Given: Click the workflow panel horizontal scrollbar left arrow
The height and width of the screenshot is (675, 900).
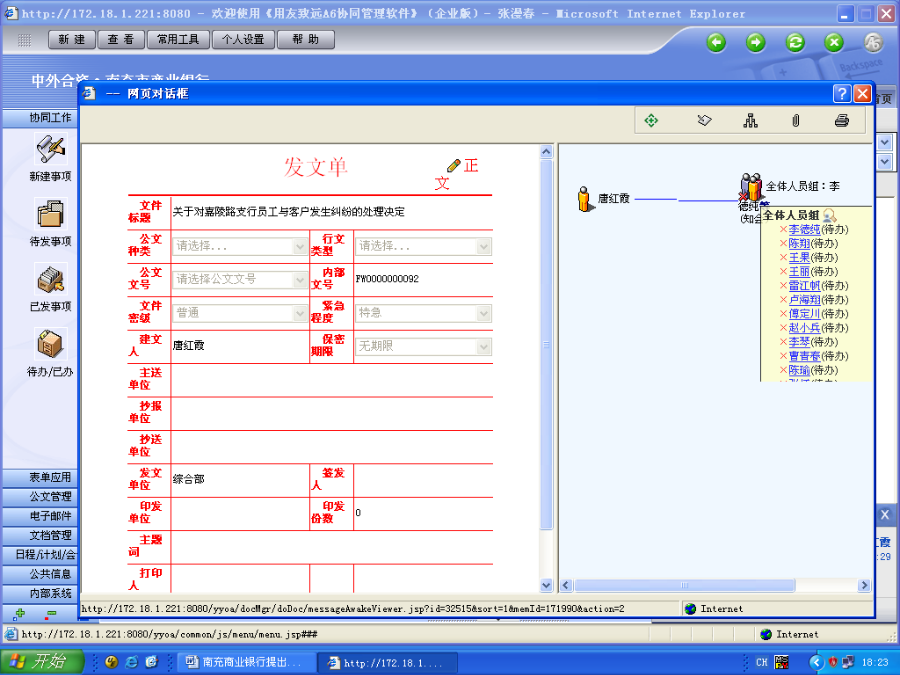Looking at the screenshot, I should [x=566, y=585].
